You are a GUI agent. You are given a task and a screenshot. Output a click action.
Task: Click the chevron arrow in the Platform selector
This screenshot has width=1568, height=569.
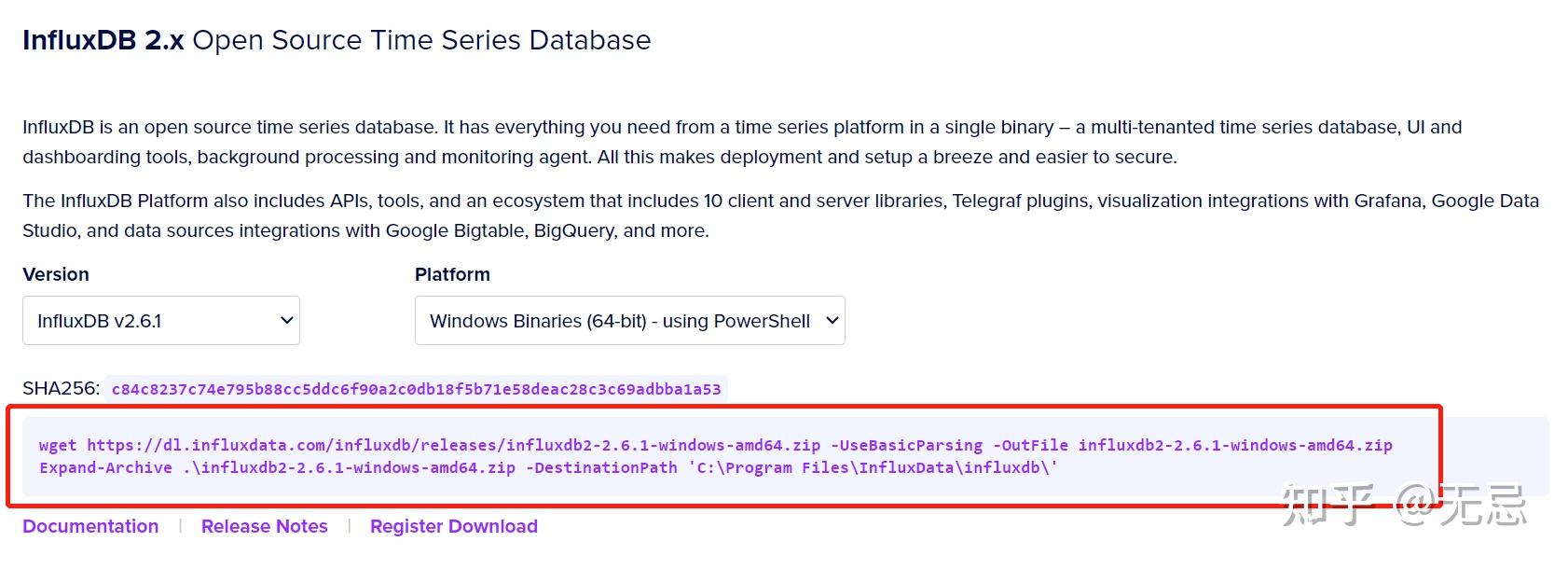point(832,321)
